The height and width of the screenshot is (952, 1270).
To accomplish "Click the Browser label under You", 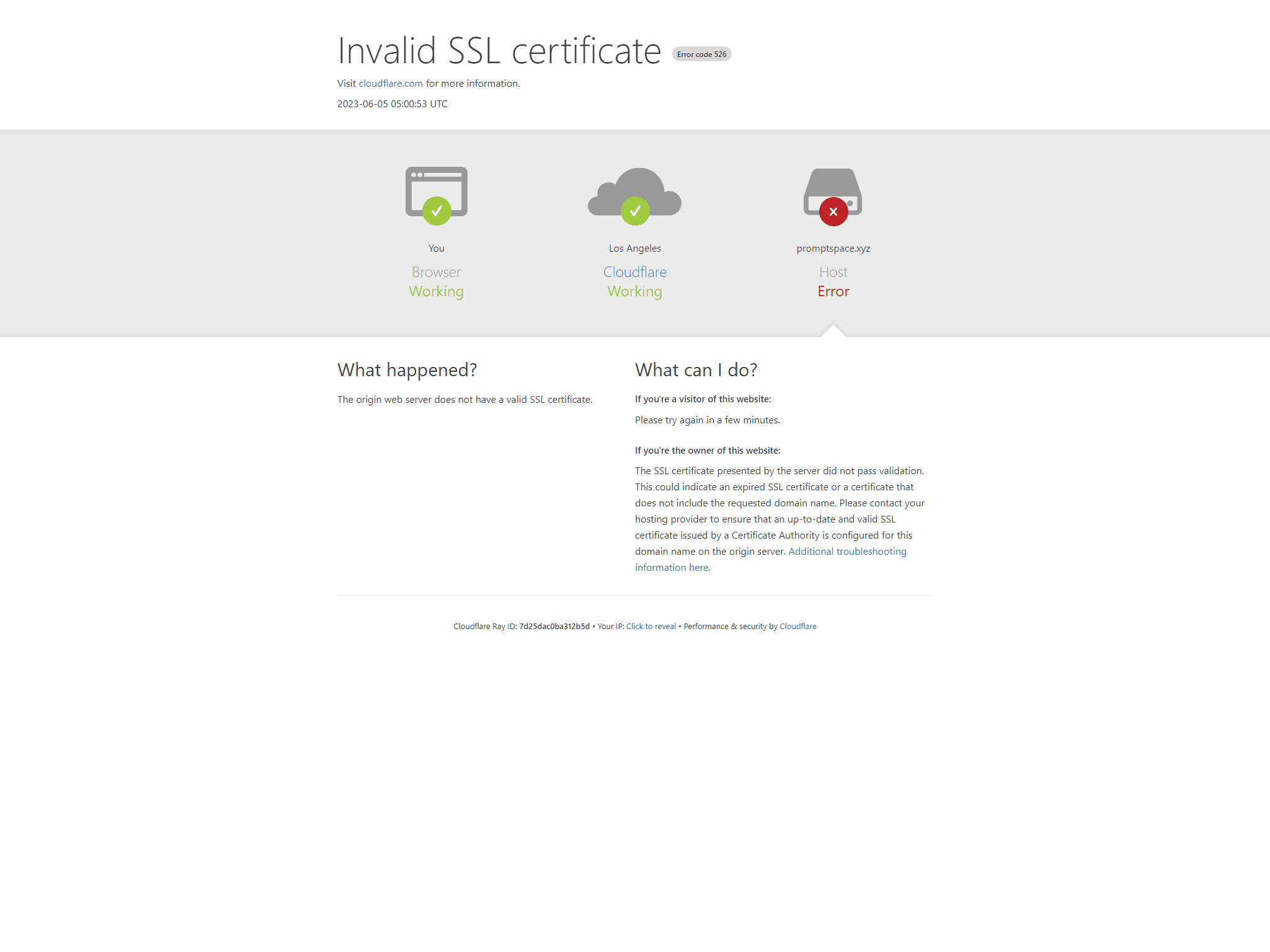I will coord(437,272).
